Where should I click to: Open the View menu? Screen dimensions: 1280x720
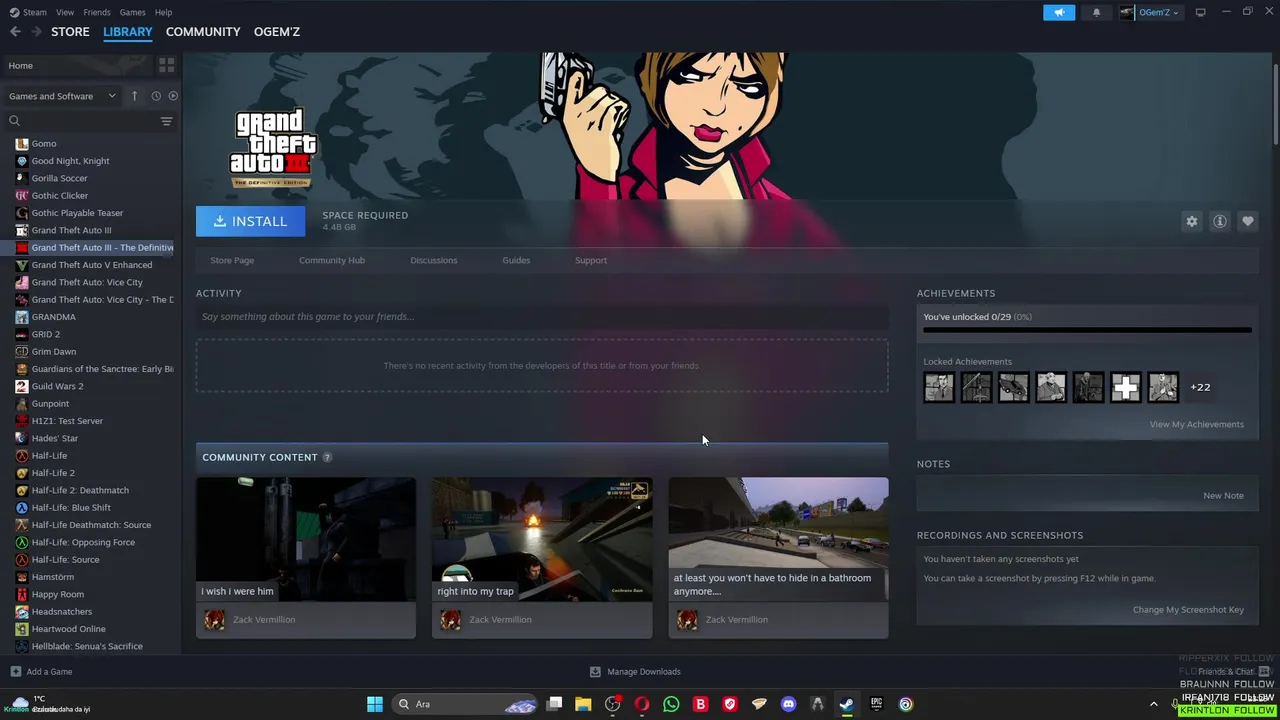[x=65, y=12]
